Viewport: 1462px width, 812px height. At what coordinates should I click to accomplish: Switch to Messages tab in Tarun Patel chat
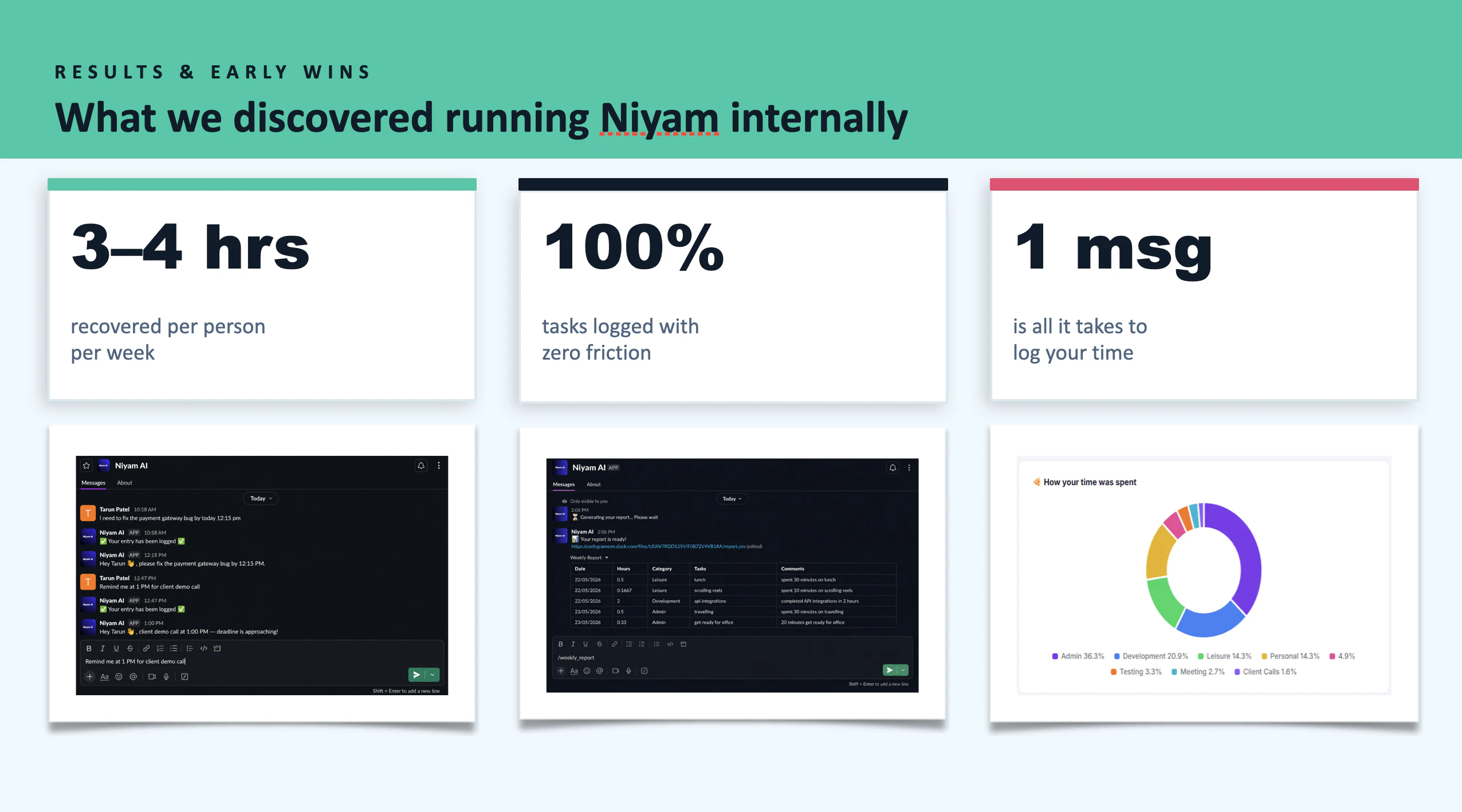click(x=93, y=483)
